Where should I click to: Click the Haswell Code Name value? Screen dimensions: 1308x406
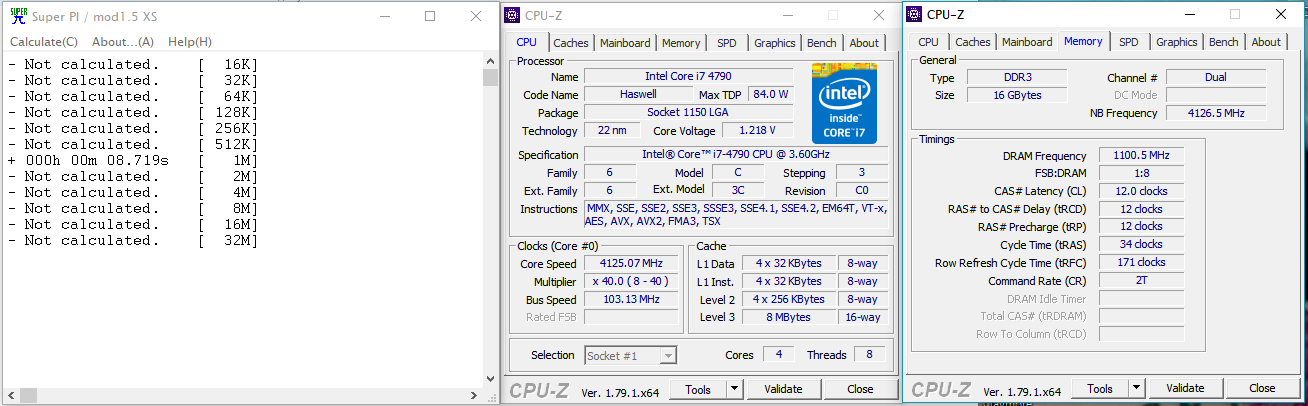638,94
